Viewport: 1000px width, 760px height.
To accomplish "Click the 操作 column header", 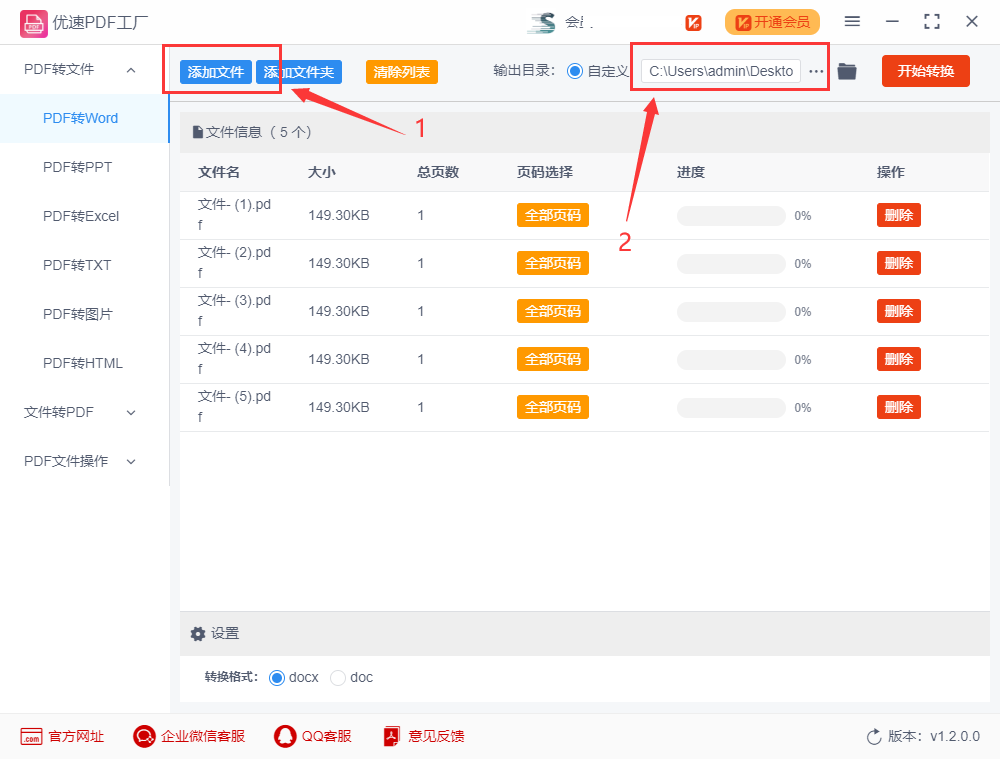I will (x=891, y=172).
